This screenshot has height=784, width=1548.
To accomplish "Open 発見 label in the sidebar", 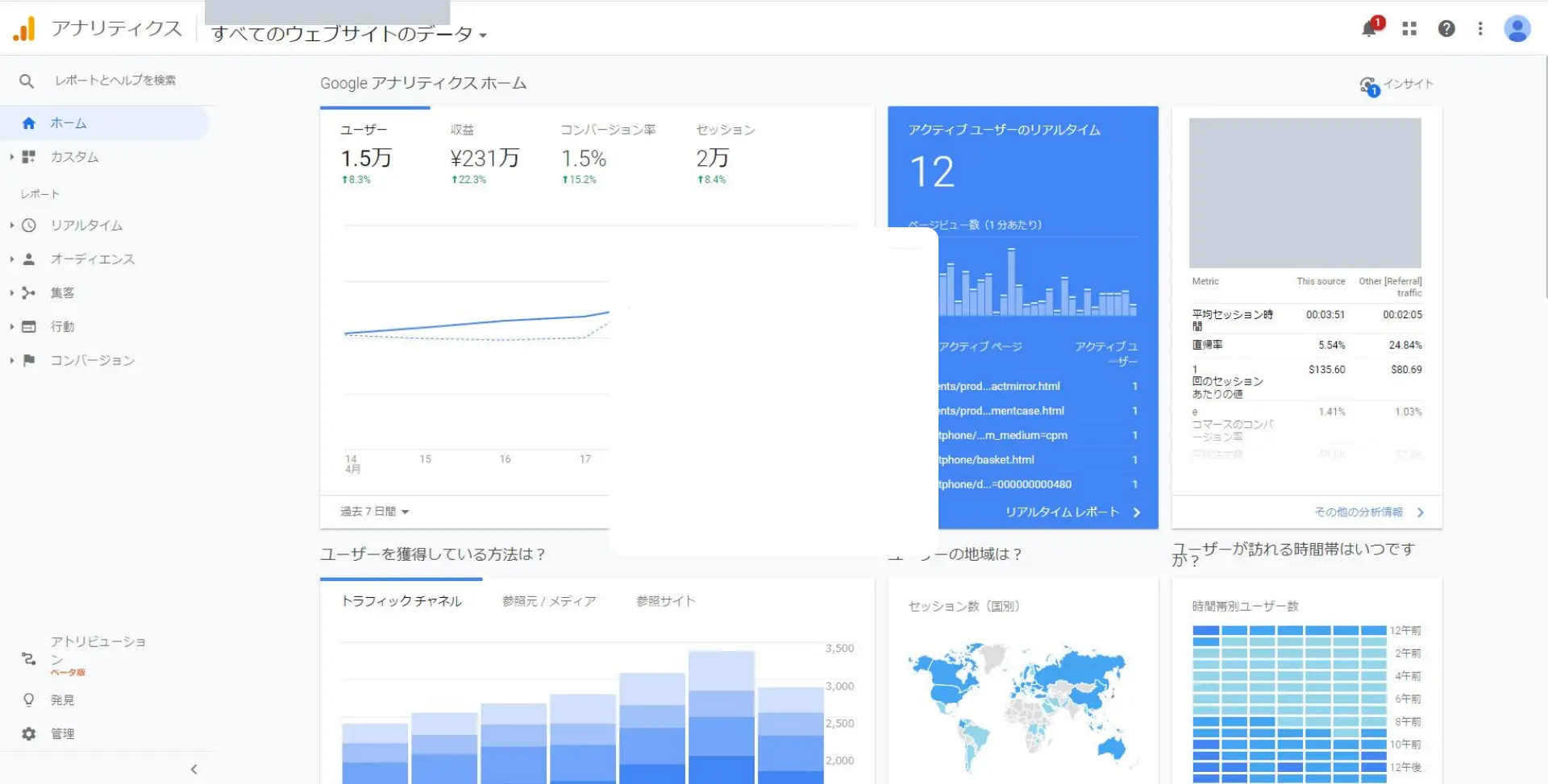I will [63, 700].
